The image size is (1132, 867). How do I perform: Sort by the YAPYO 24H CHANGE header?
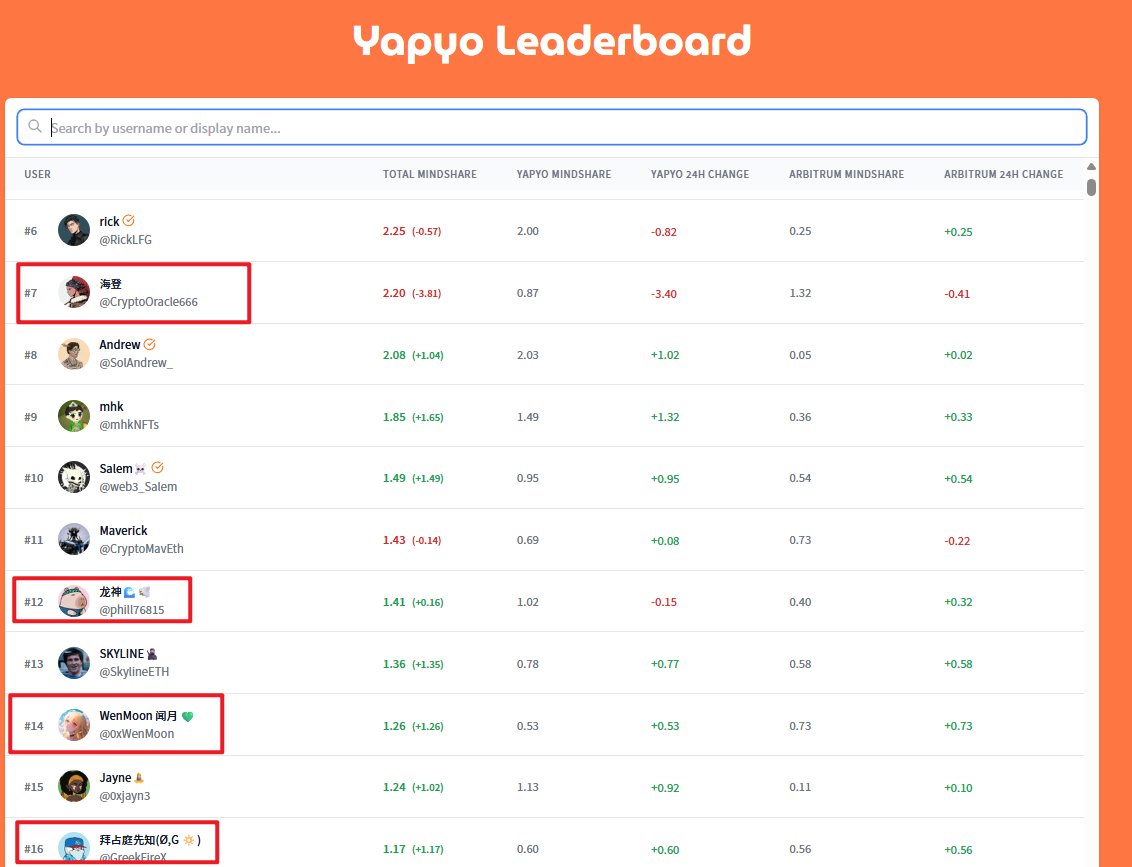click(700, 174)
